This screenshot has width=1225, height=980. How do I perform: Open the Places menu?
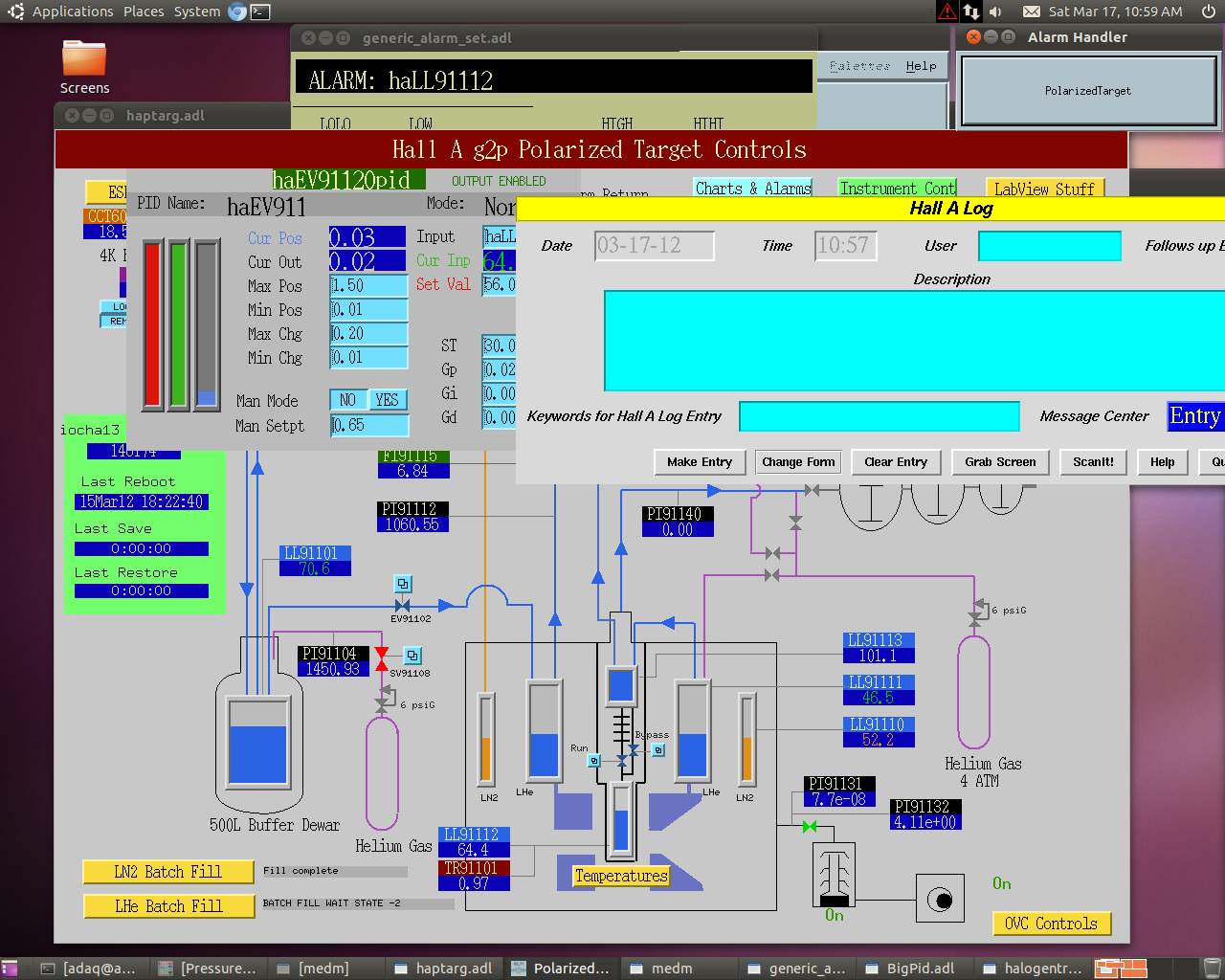tap(144, 11)
